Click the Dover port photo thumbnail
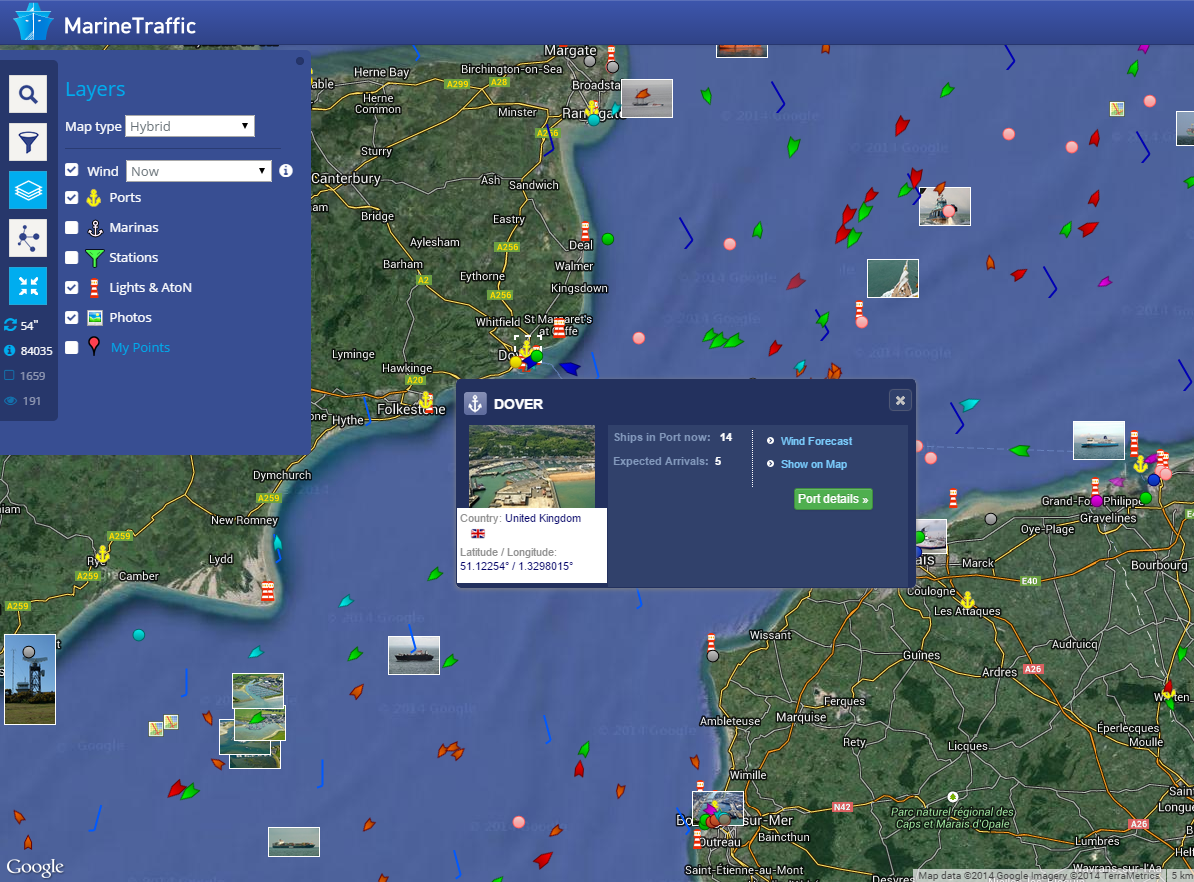The height and width of the screenshot is (882, 1194). coord(532,466)
